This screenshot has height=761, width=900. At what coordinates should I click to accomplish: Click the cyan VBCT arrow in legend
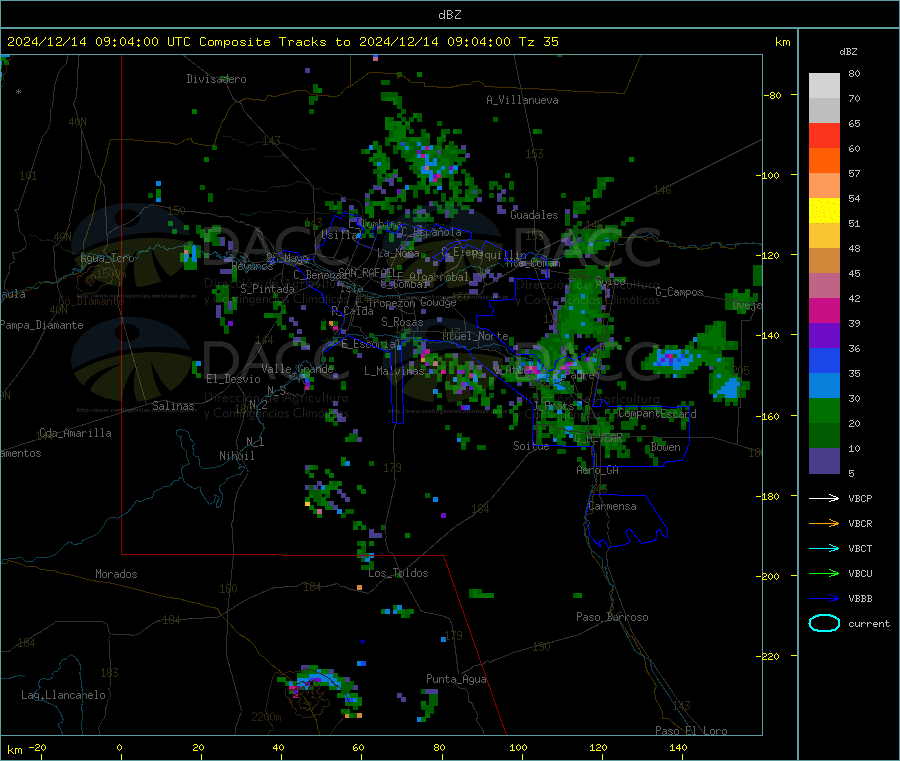point(824,549)
